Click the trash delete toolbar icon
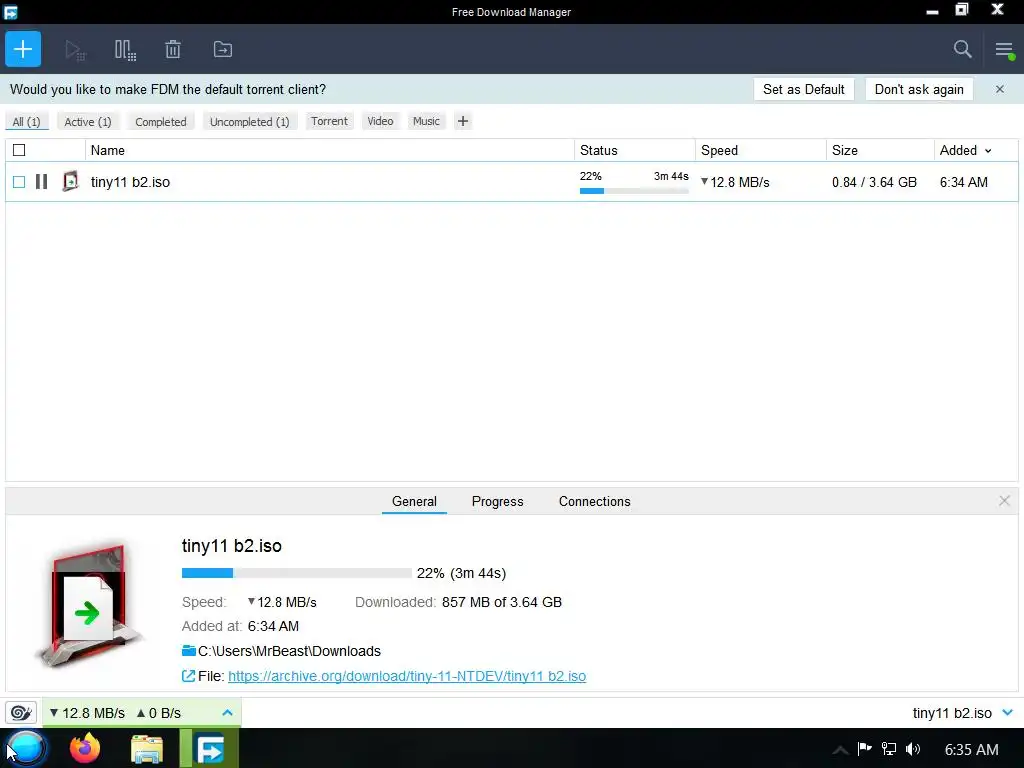Viewport: 1024px width, 768px height. pos(173,50)
